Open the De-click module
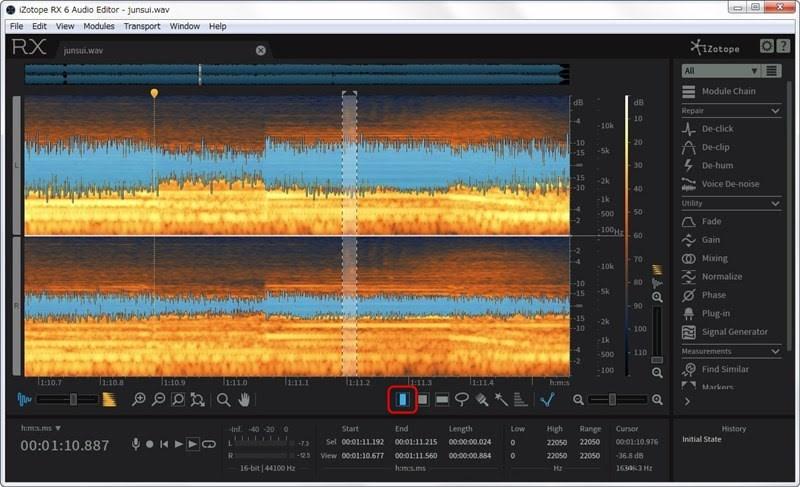This screenshot has width=800, height=487. point(708,129)
